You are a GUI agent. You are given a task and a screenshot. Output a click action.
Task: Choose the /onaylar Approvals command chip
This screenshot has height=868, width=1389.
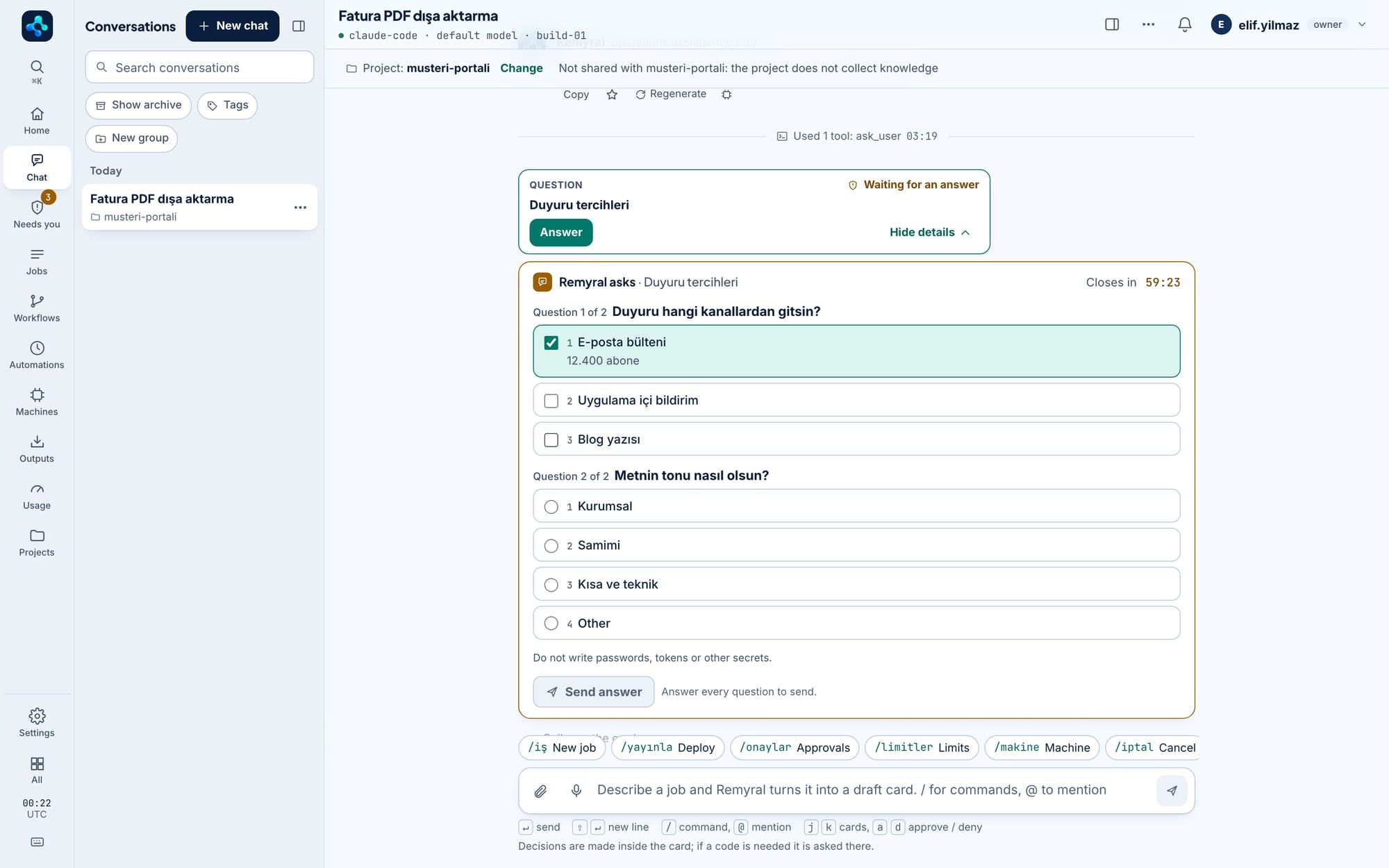[795, 747]
